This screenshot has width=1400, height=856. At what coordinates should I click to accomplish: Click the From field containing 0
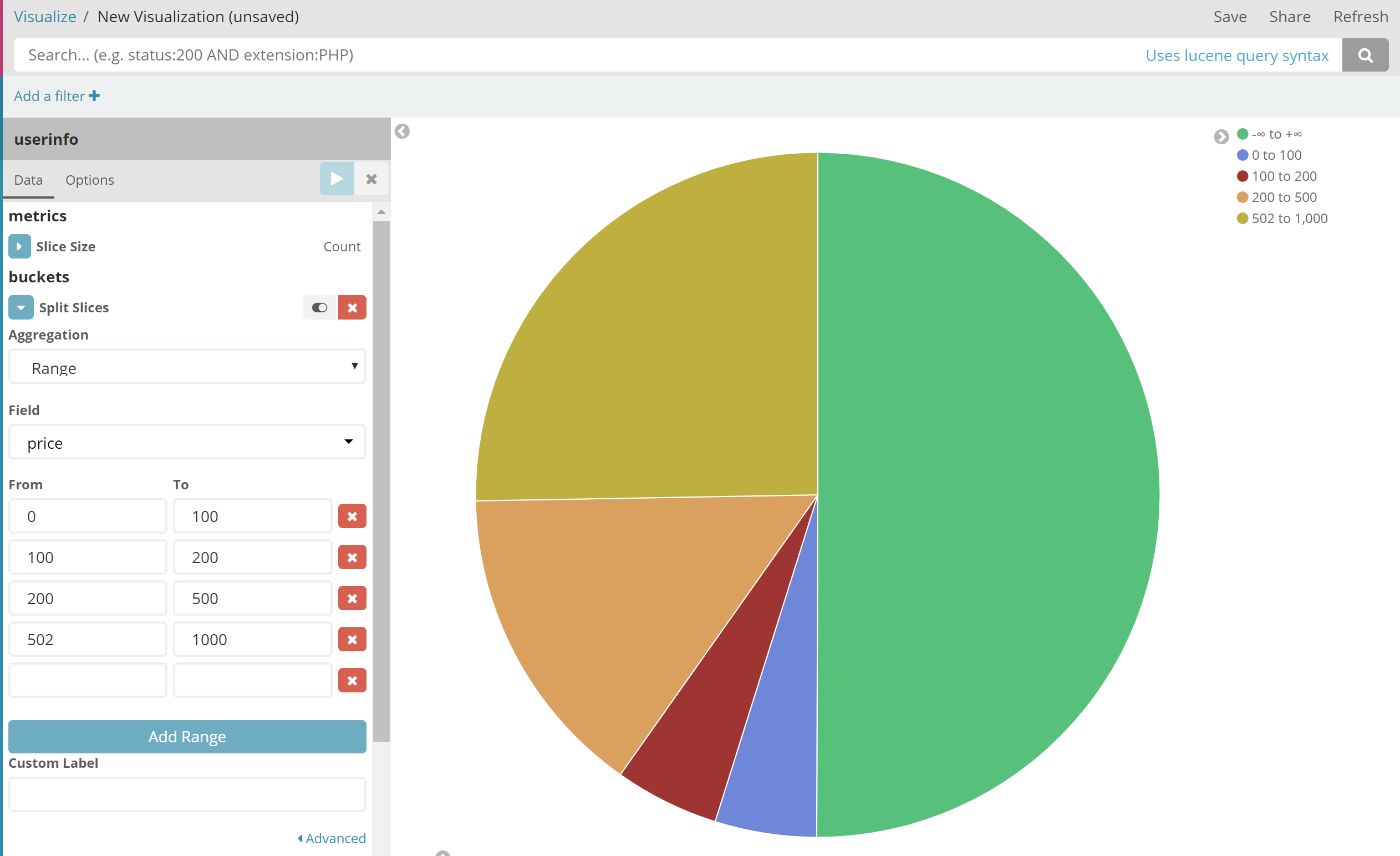[88, 516]
